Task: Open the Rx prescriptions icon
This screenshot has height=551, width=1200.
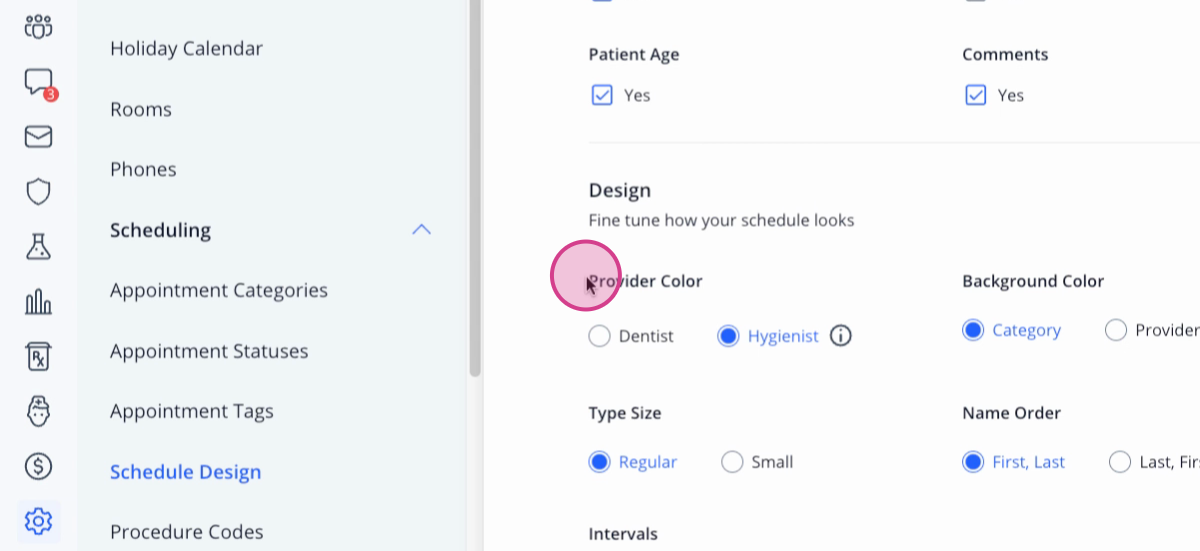Action: (x=38, y=355)
